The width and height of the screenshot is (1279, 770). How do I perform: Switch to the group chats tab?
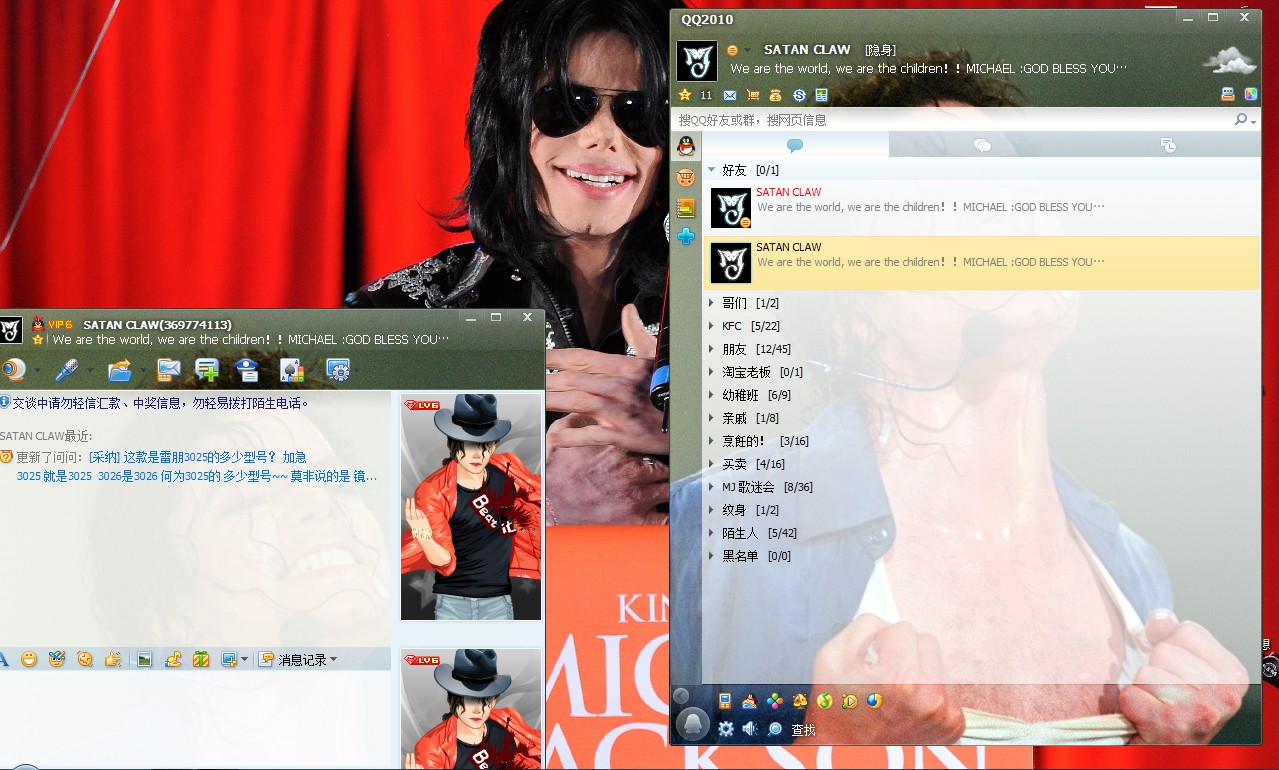click(x=982, y=146)
